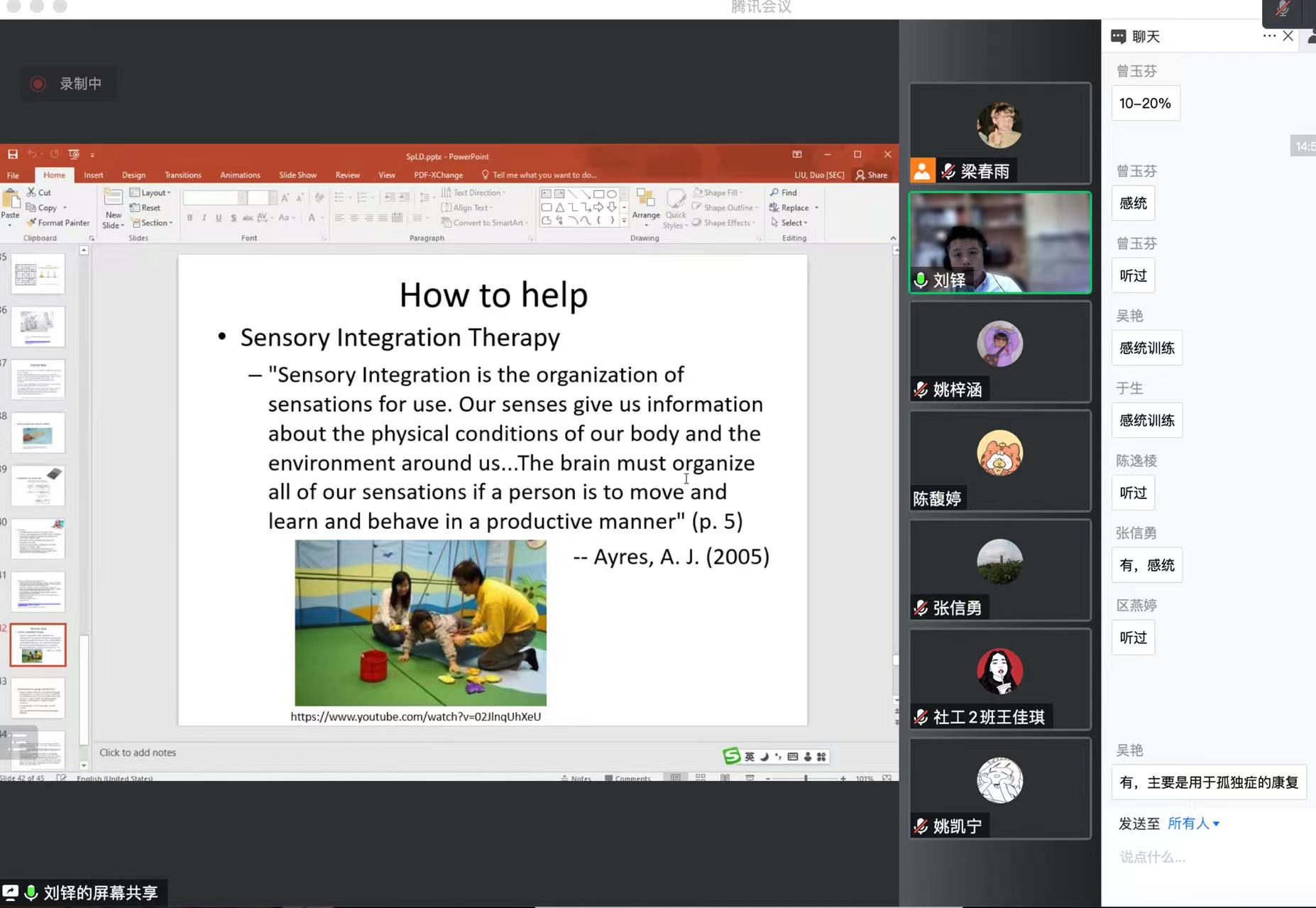Screen dimensions: 1316x908
Task: Open the 所有人 recipient dropdown
Action: pyautogui.click(x=1193, y=824)
